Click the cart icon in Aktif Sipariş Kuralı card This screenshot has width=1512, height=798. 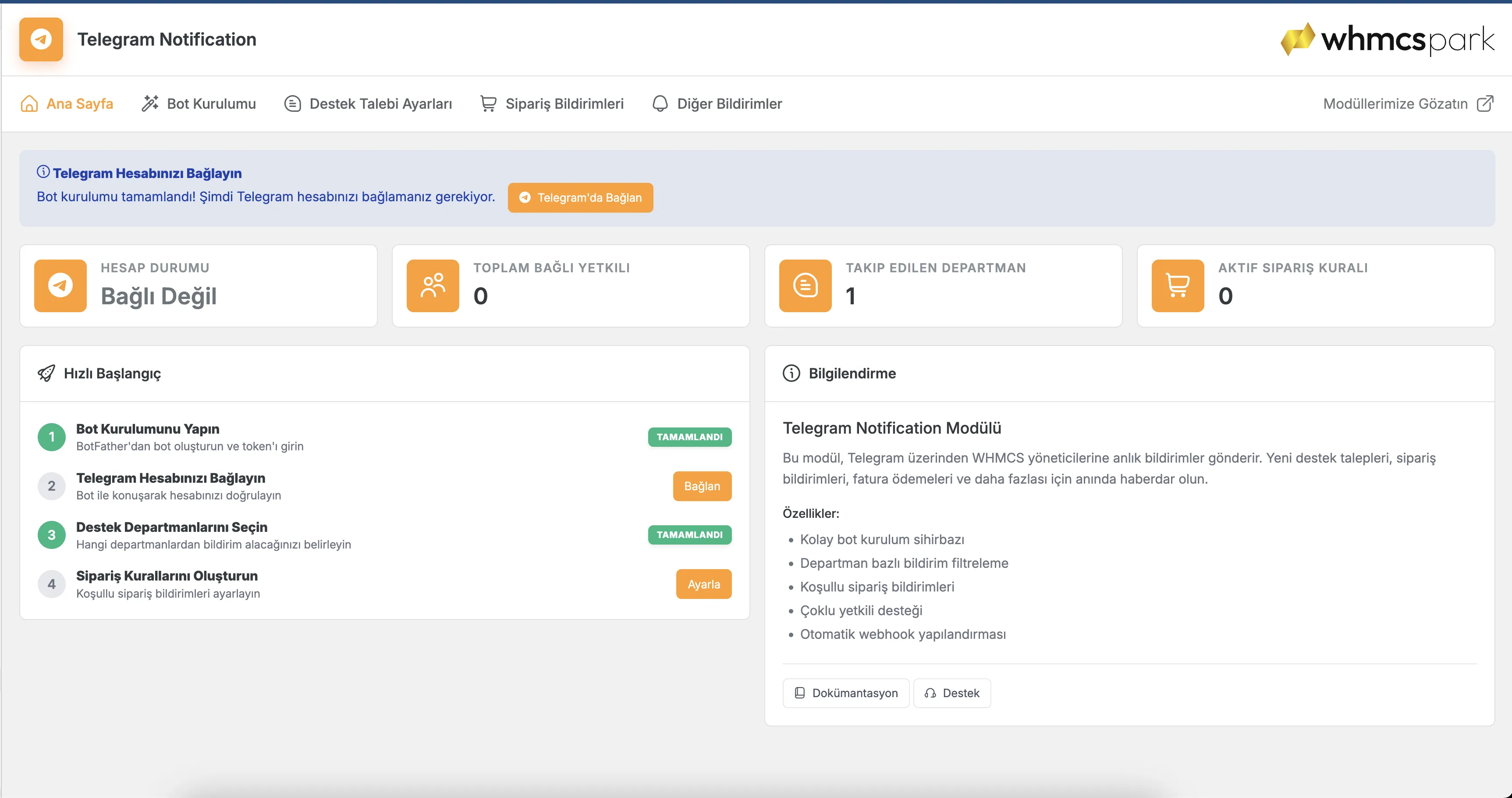[1178, 285]
